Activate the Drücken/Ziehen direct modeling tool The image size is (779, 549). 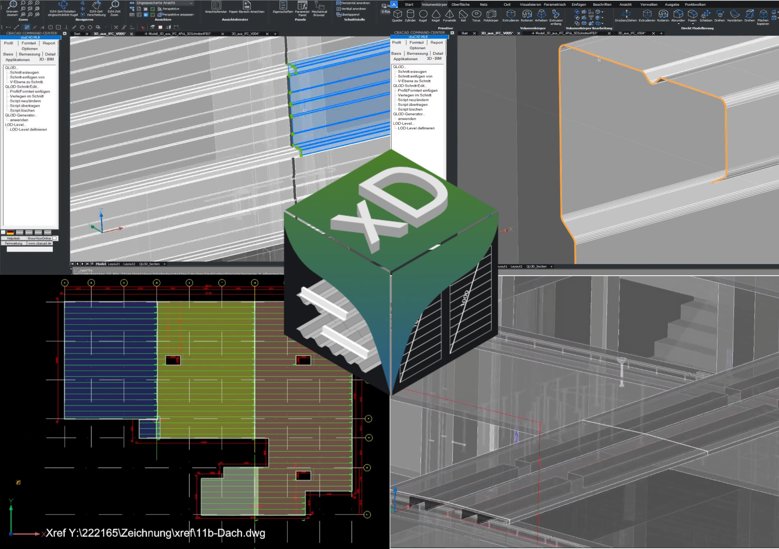626,15
